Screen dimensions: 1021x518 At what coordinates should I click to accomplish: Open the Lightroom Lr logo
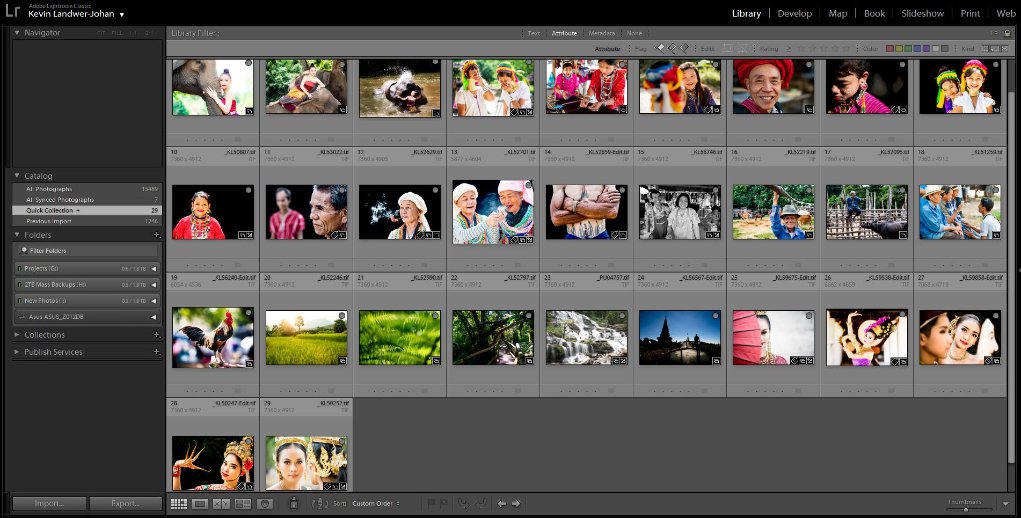(12, 10)
